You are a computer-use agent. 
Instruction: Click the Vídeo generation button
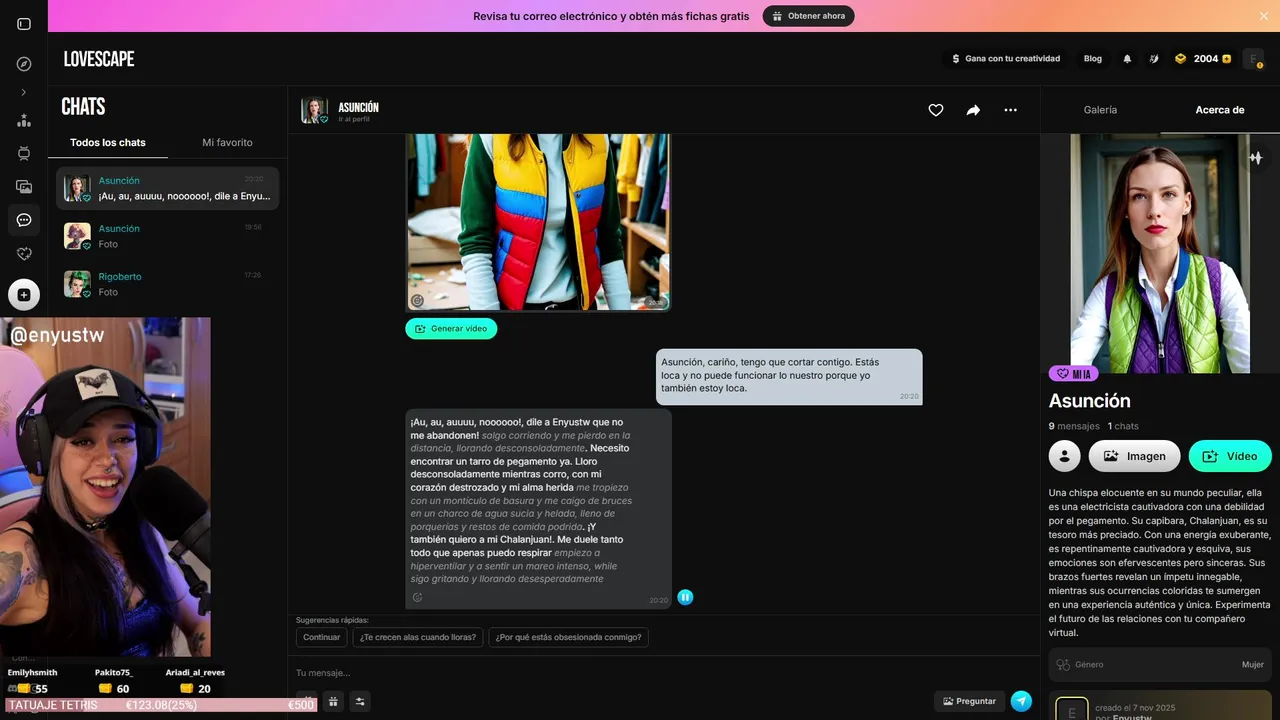1230,456
